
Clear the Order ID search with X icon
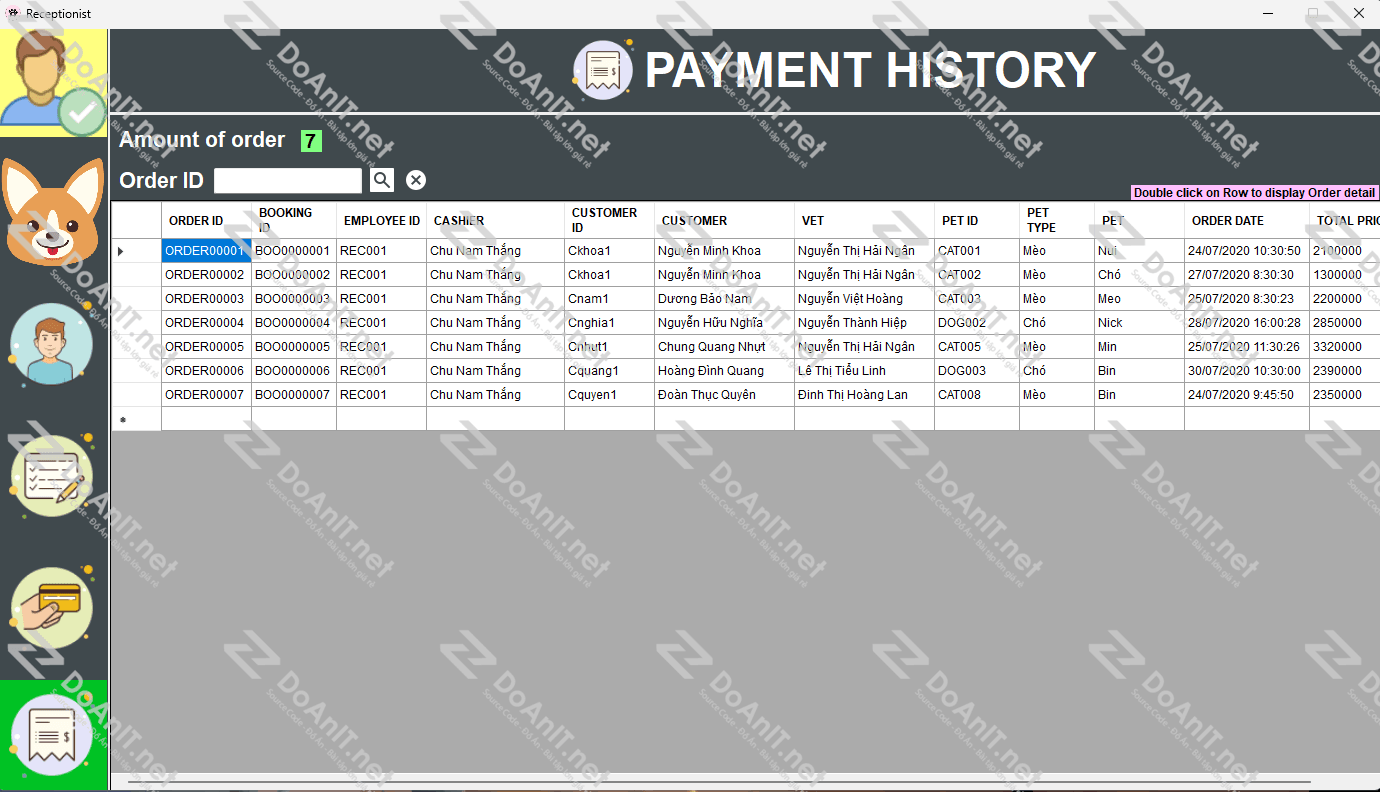click(x=416, y=180)
